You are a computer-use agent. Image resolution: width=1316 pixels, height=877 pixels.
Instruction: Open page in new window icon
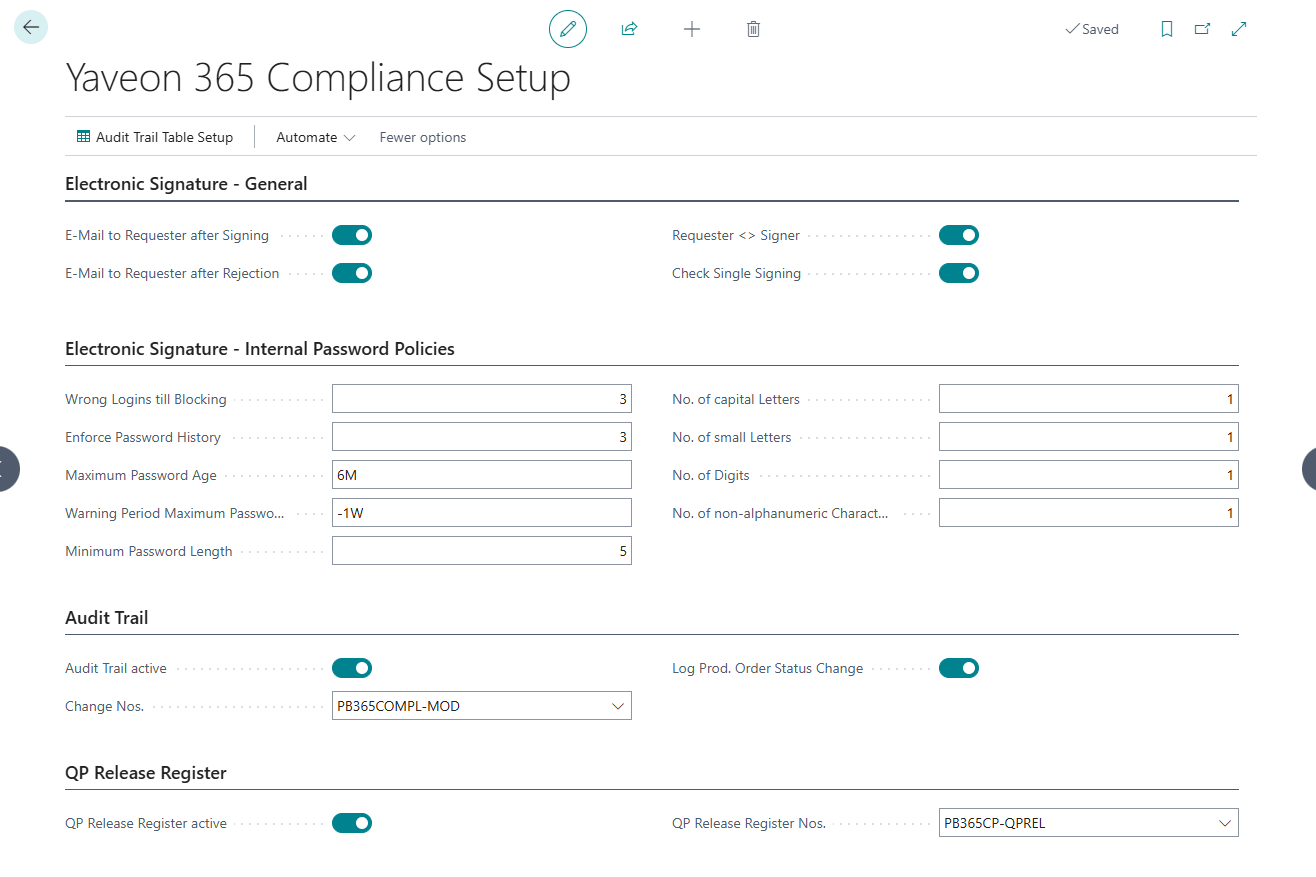tap(1203, 29)
